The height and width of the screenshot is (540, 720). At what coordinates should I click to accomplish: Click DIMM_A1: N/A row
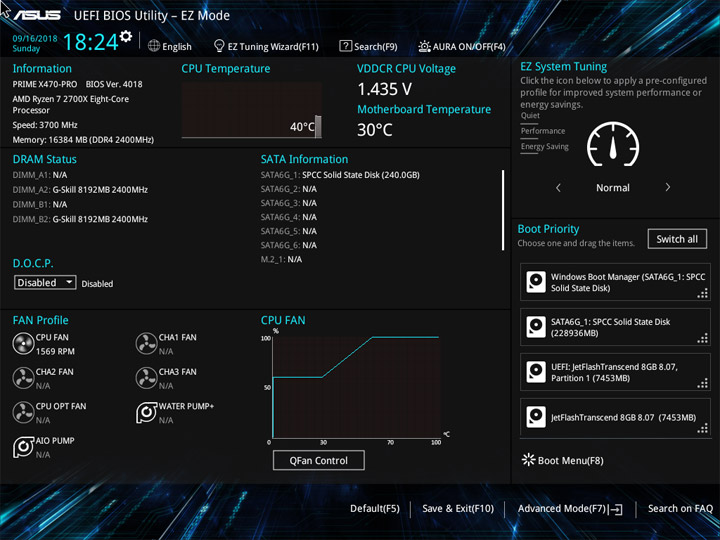[39, 175]
